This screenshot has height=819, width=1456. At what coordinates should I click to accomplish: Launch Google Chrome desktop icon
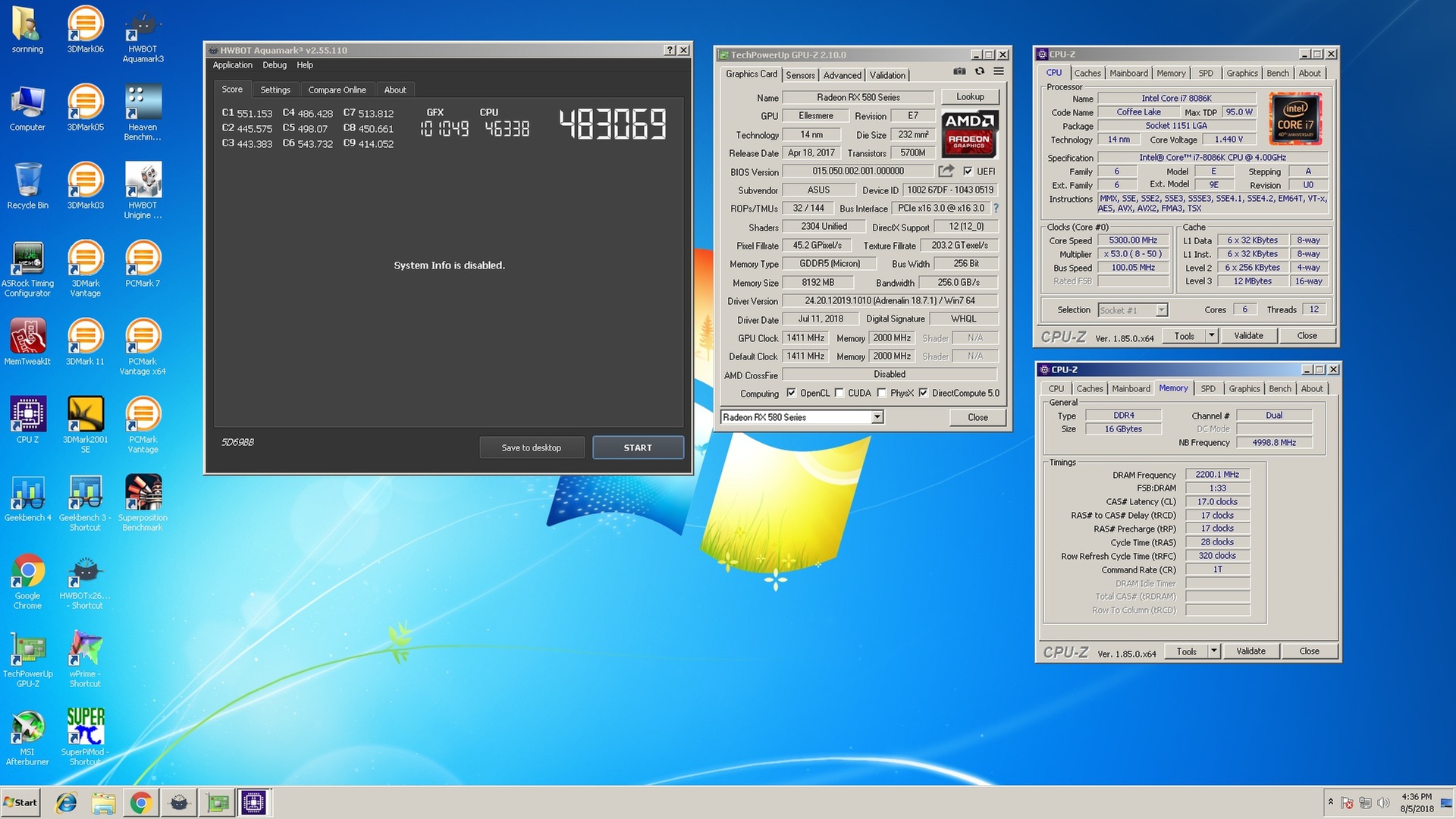[27, 582]
